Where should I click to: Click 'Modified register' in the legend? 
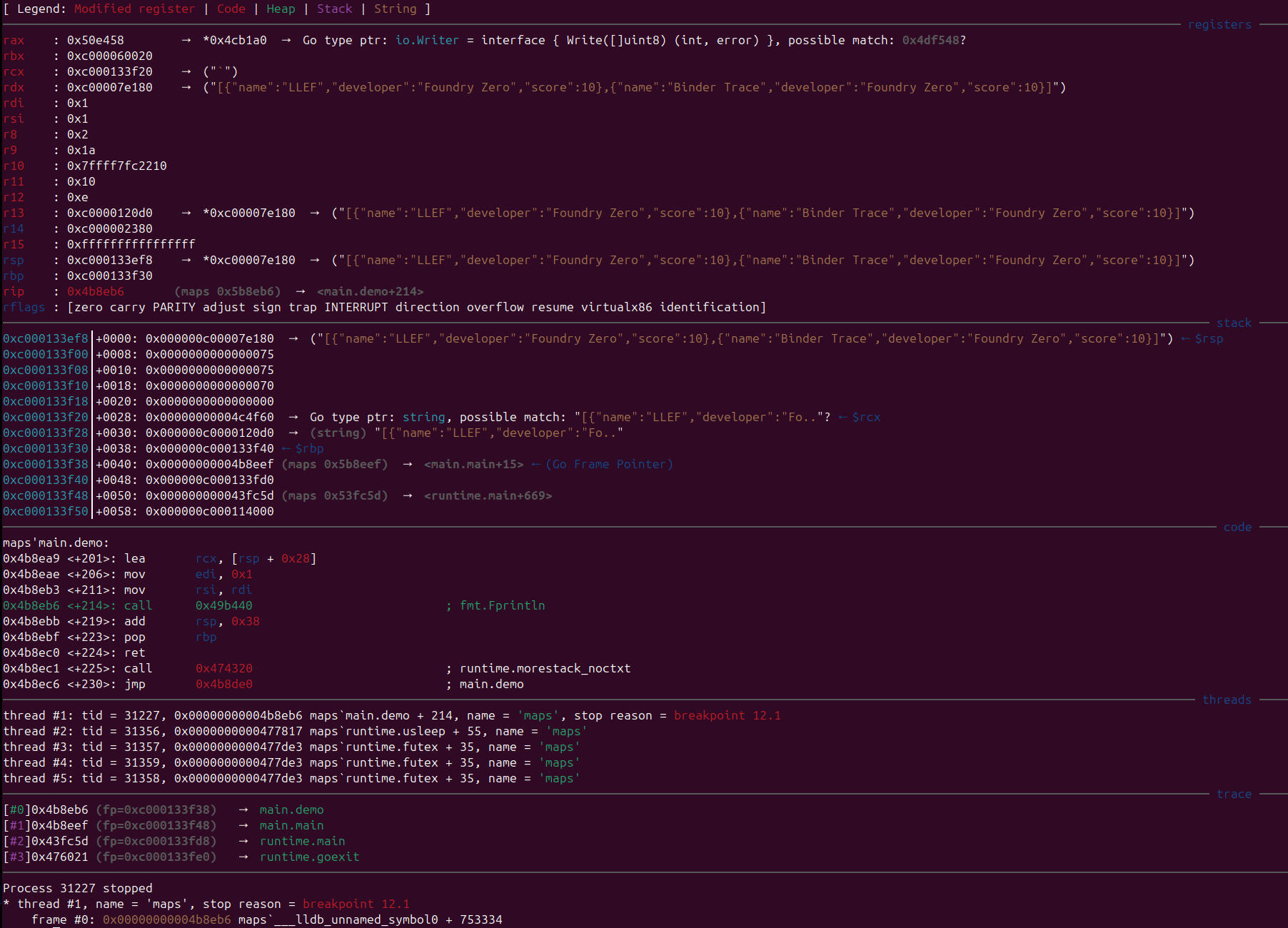click(134, 9)
